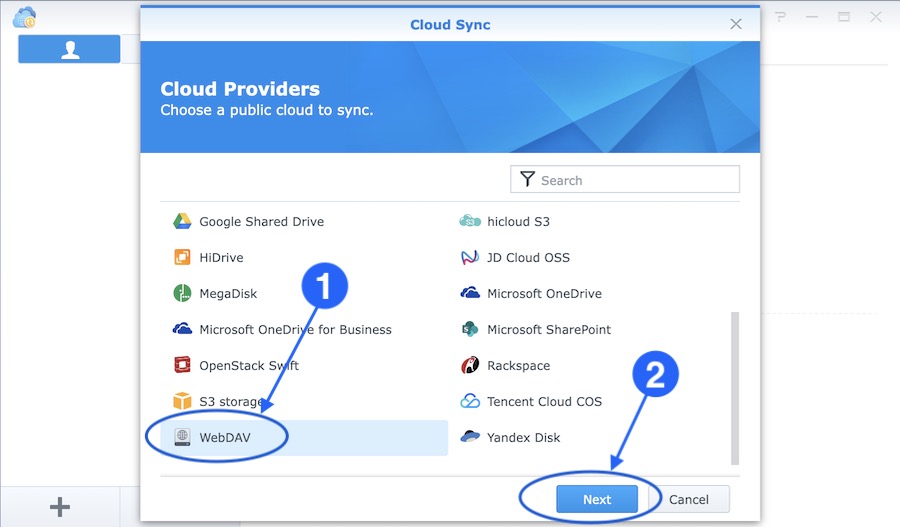Click the MegaDisk green icon

(182, 293)
